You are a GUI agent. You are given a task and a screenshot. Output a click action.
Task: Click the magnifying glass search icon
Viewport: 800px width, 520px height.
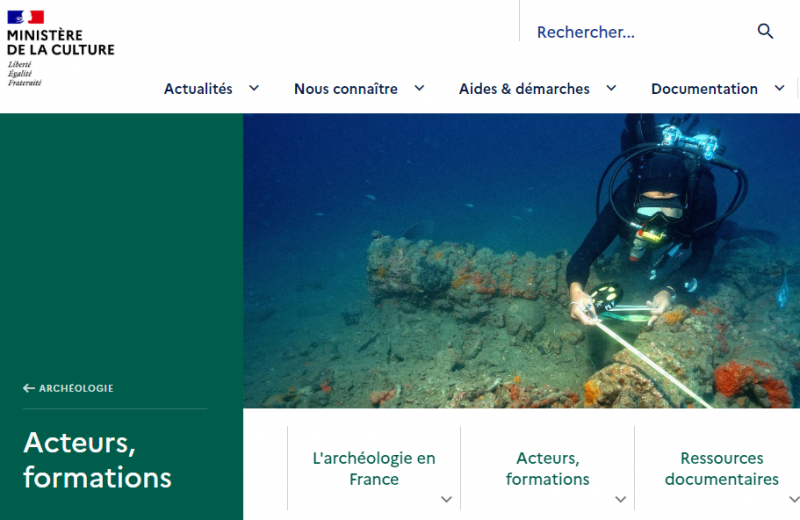coord(765,32)
